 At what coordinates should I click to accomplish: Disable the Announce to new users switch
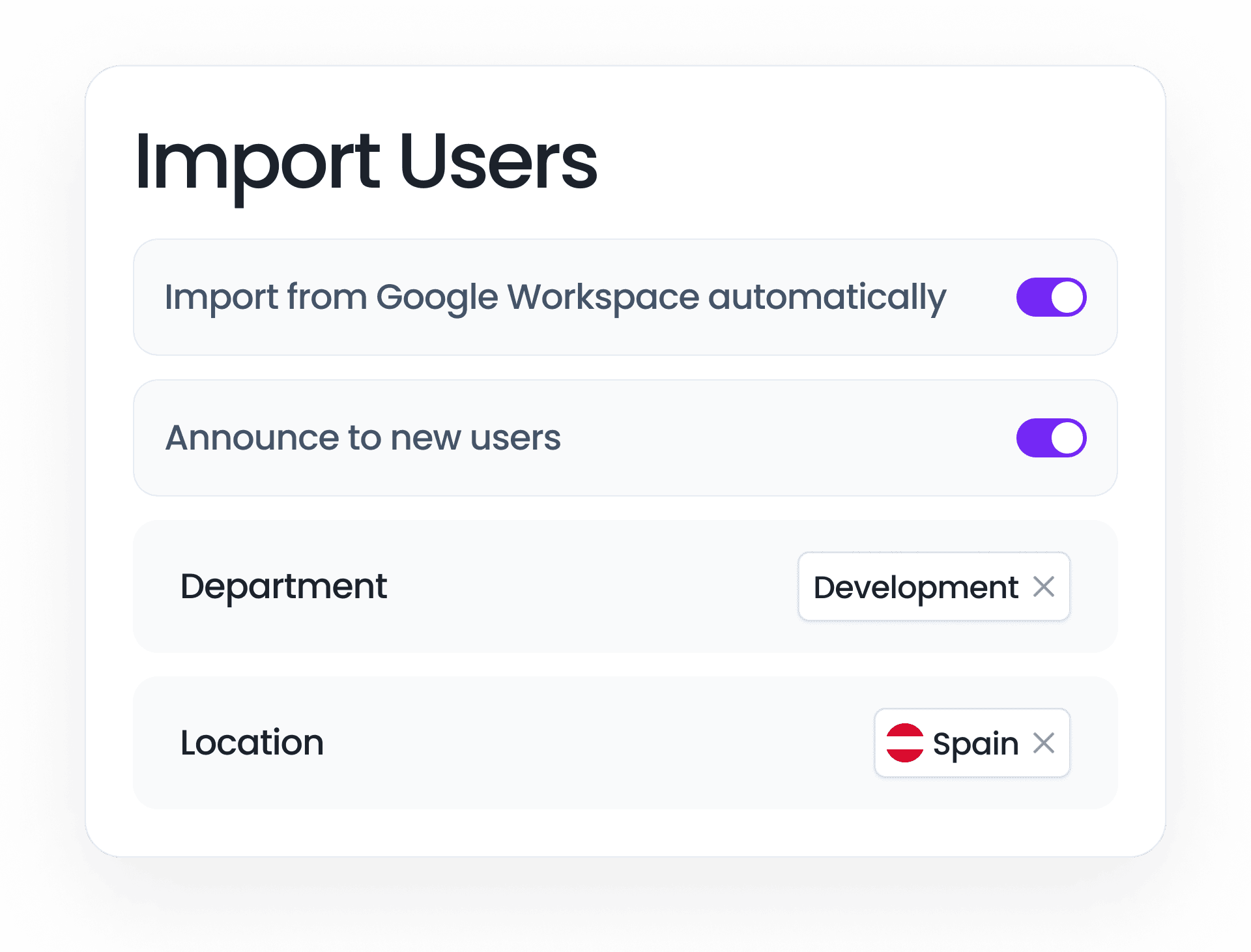tap(1051, 438)
